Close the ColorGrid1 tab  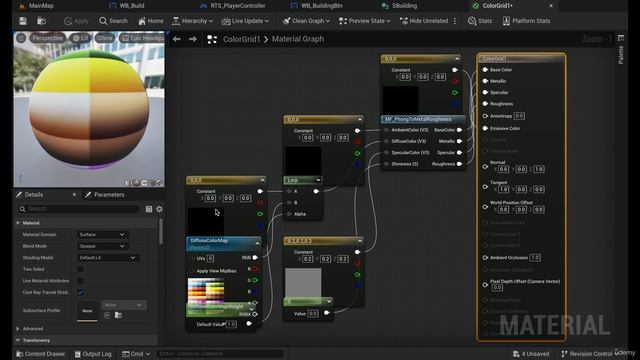[551, 6]
